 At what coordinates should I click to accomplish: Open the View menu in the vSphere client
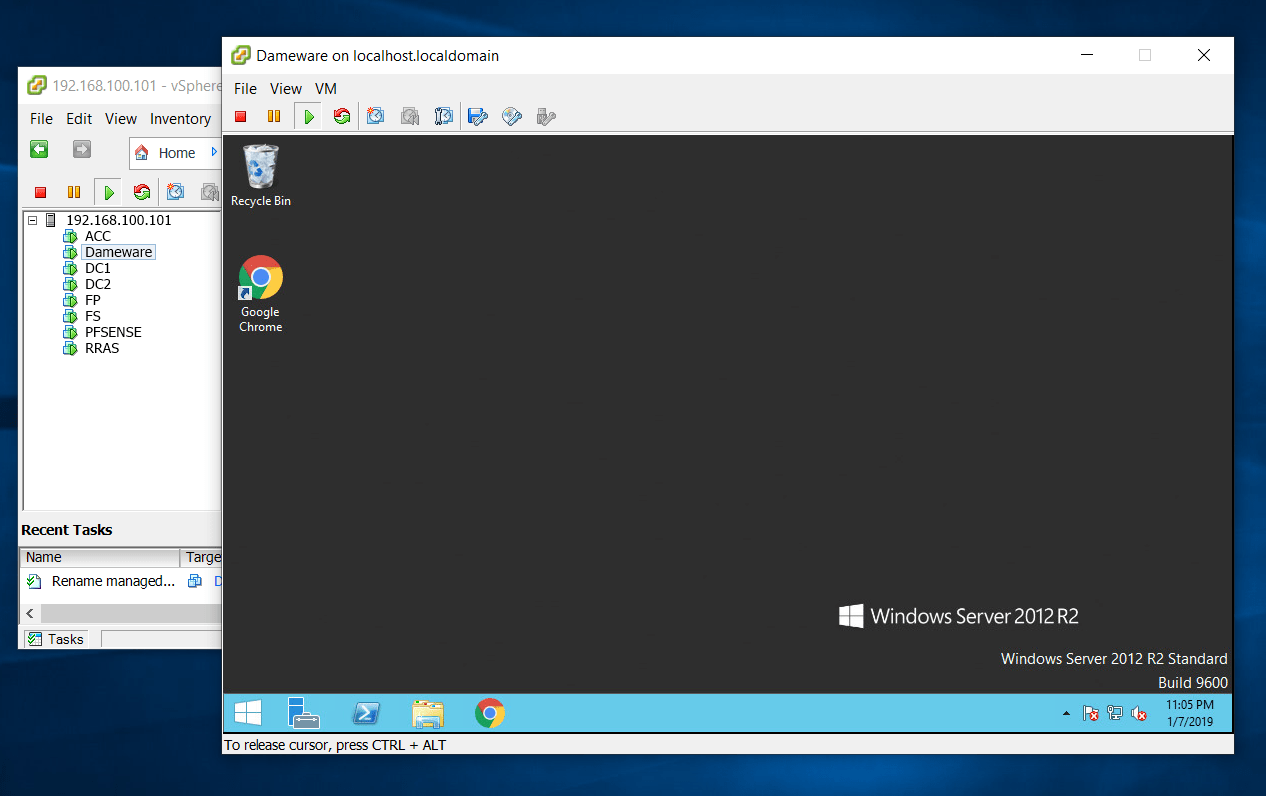click(121, 118)
